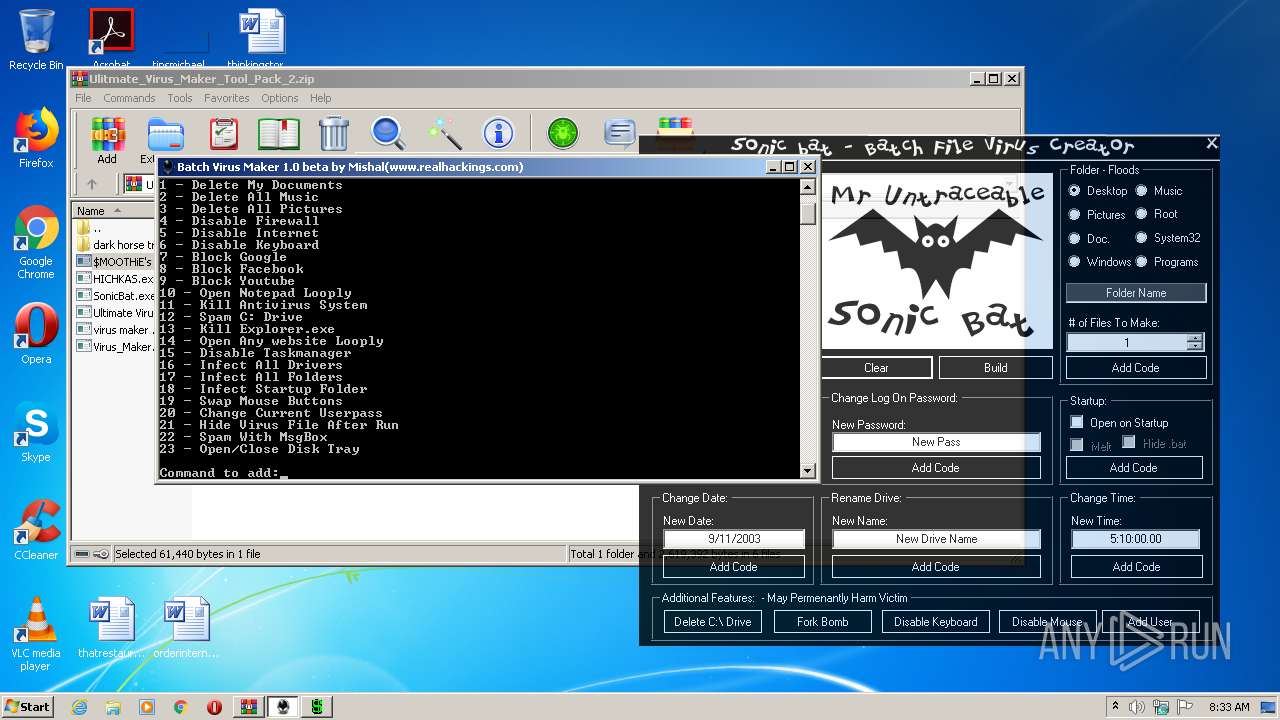1280x720 pixels.
Task: Click the Folder Name field
Action: click(x=1136, y=293)
